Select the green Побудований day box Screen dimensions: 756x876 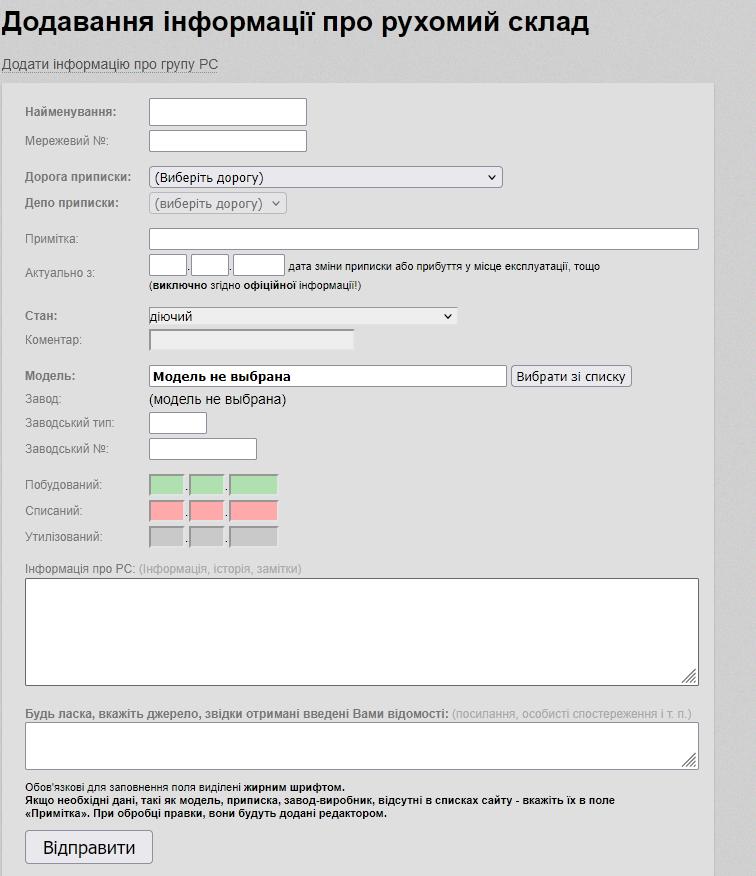pos(167,484)
